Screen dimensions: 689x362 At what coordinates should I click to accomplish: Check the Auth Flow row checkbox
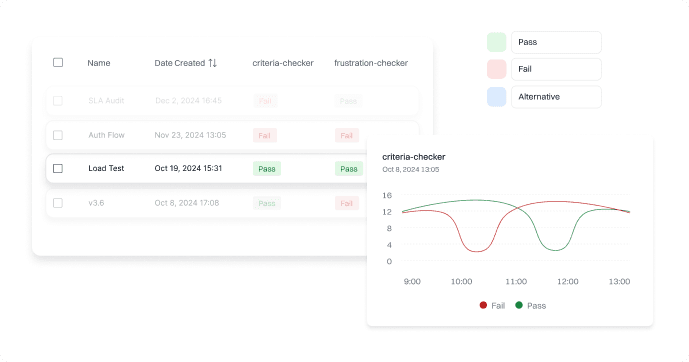[58, 135]
